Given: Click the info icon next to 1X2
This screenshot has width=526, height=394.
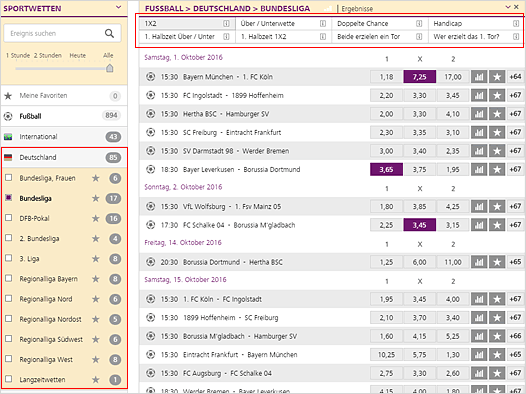Looking at the screenshot, I should [226, 23].
